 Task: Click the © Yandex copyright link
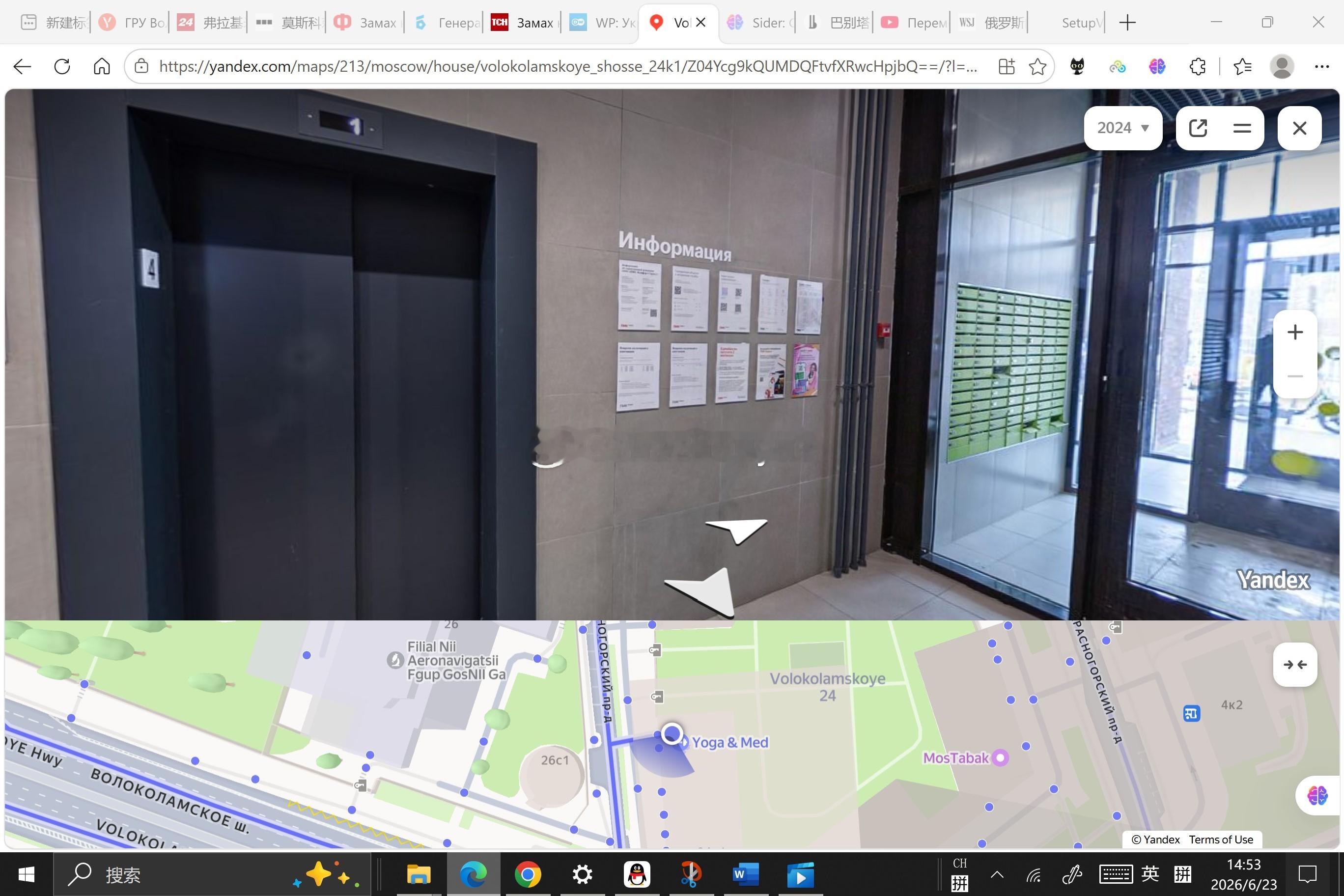coord(1155,840)
